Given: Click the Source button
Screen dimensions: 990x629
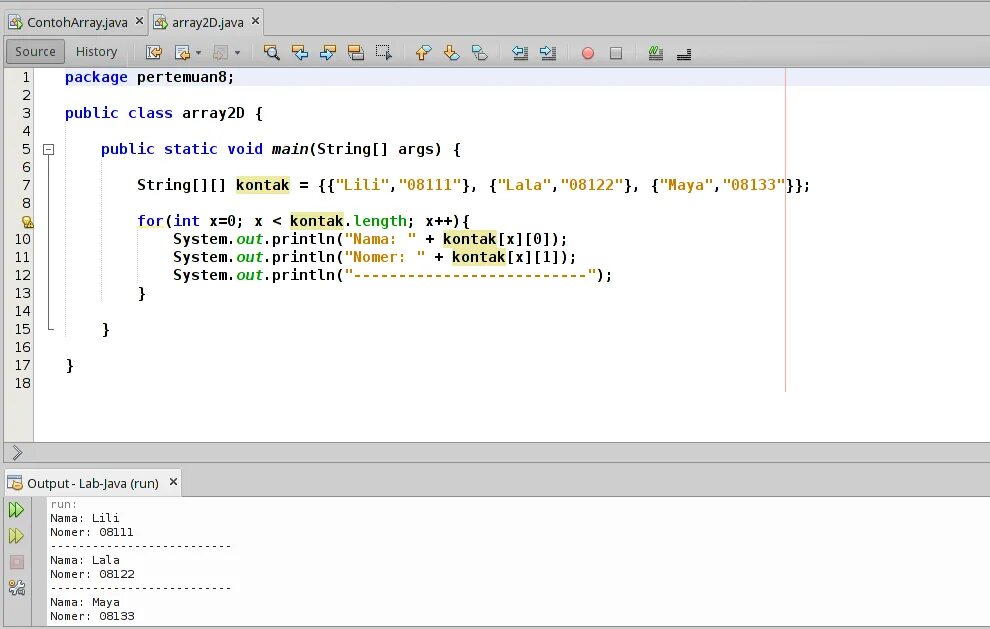Looking at the screenshot, I should [x=34, y=51].
